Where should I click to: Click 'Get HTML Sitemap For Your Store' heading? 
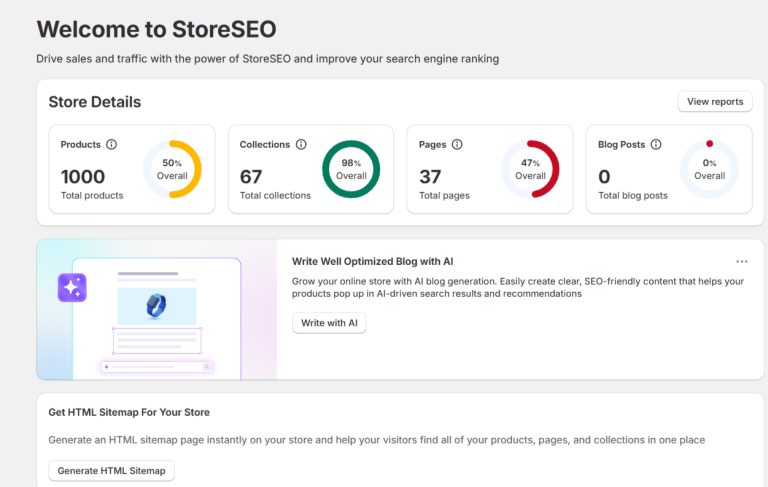[x=129, y=413]
